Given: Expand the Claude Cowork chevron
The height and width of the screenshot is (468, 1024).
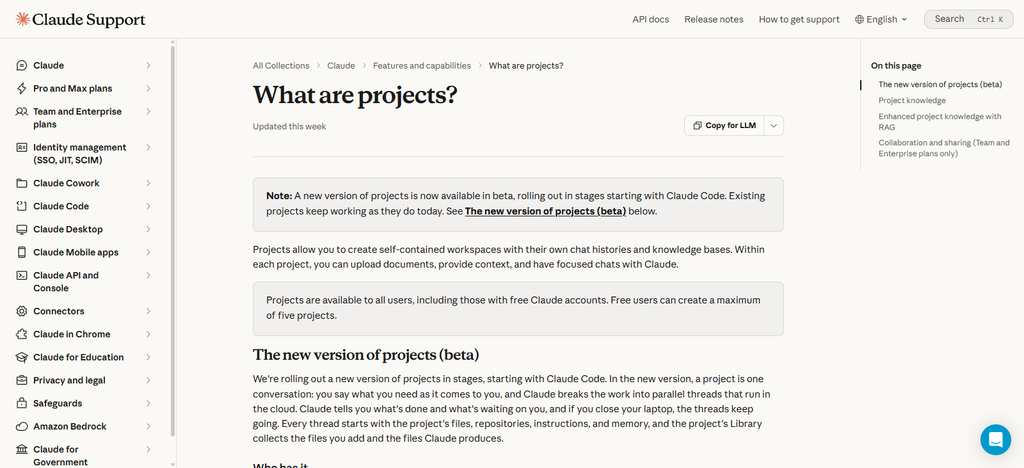Looking at the screenshot, I should click(148, 183).
